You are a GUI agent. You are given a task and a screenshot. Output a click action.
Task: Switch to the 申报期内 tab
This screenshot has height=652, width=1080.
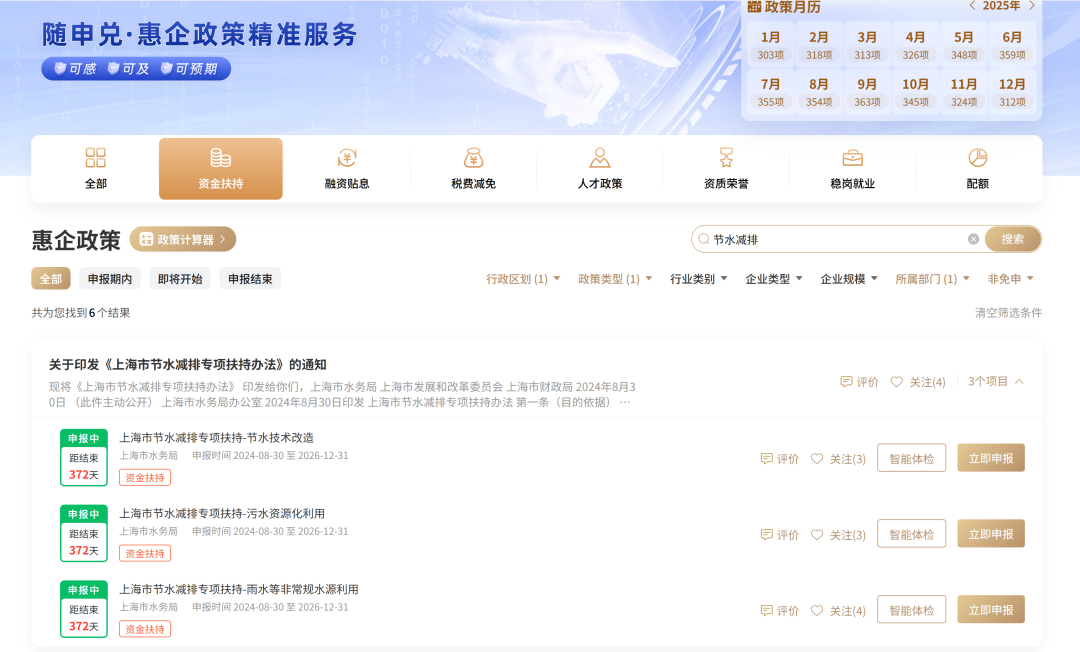point(110,279)
